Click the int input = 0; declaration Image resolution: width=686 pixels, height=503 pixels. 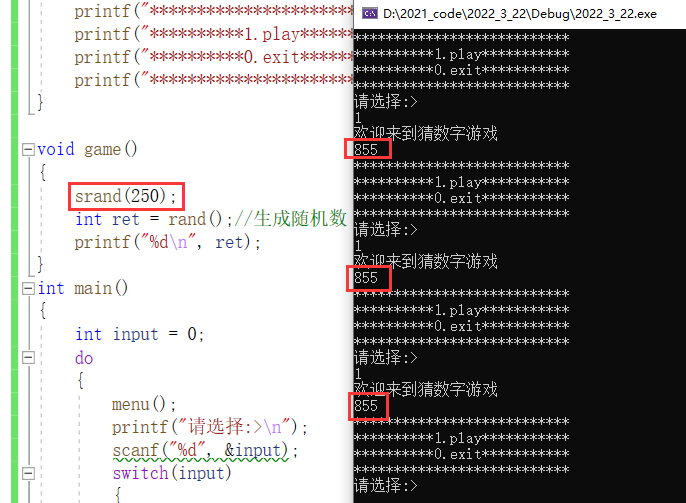[139, 335]
